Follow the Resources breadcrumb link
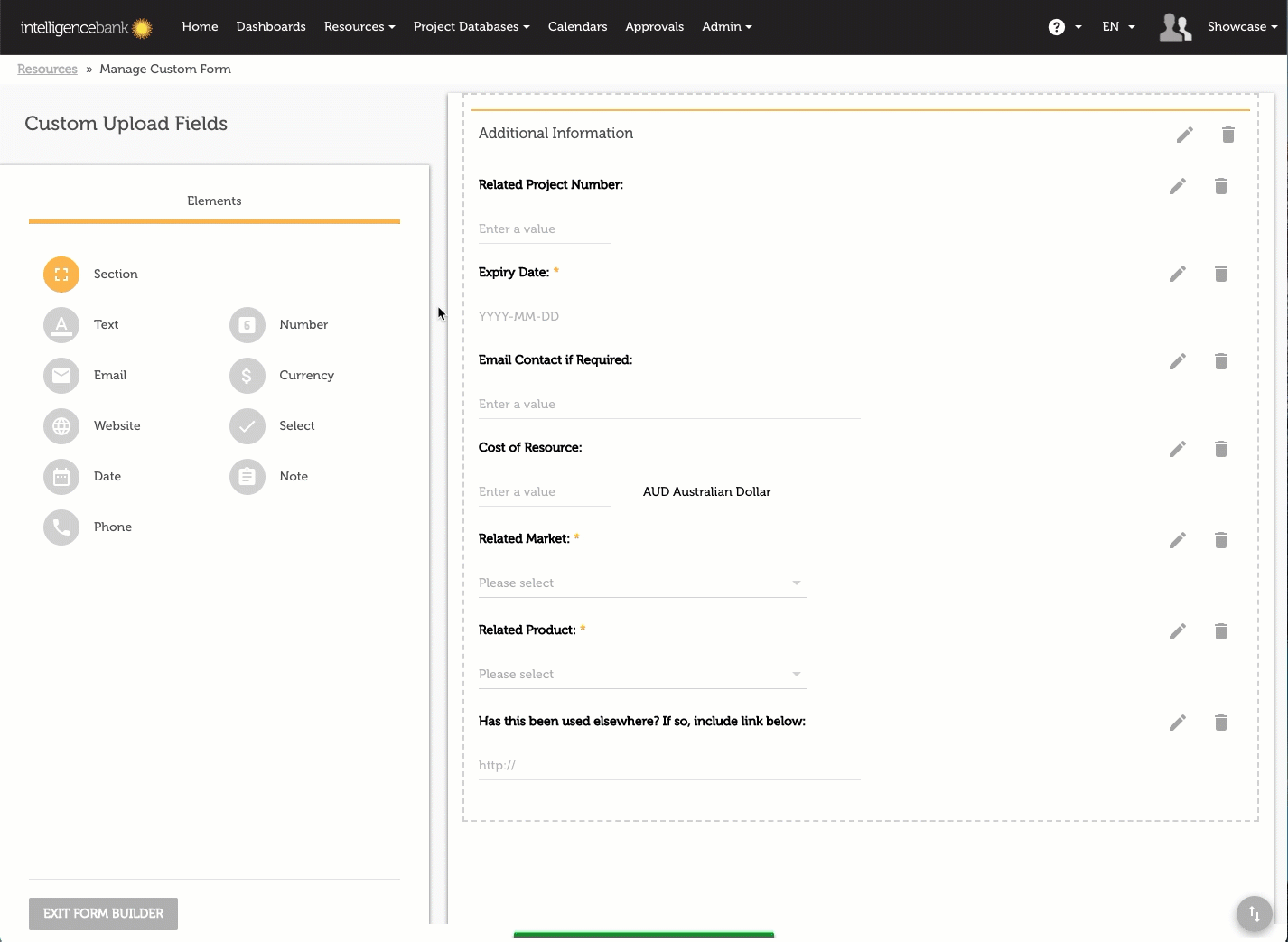This screenshot has width=1288, height=942. (47, 70)
